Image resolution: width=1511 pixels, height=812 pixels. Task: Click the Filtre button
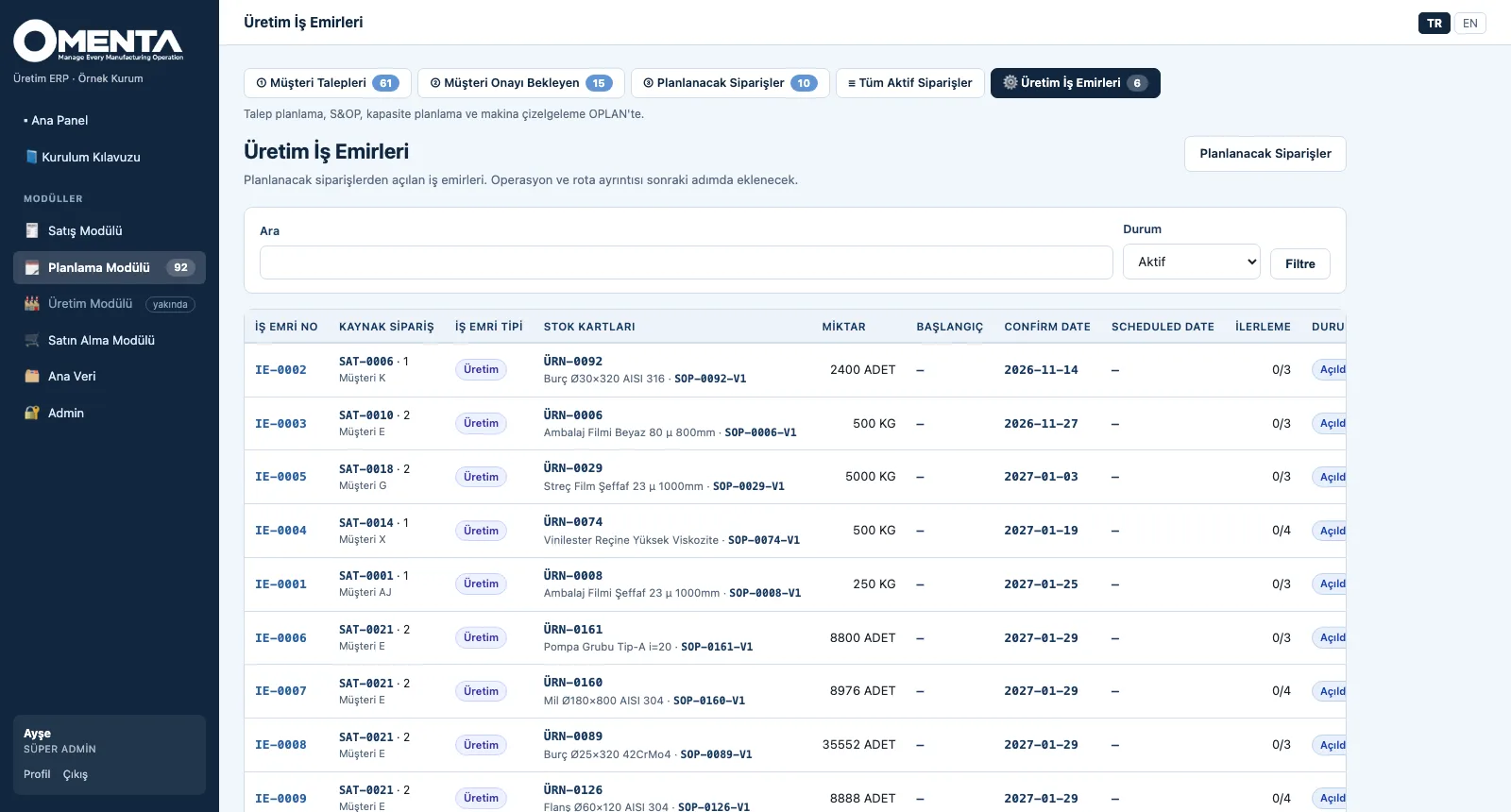point(1299,264)
